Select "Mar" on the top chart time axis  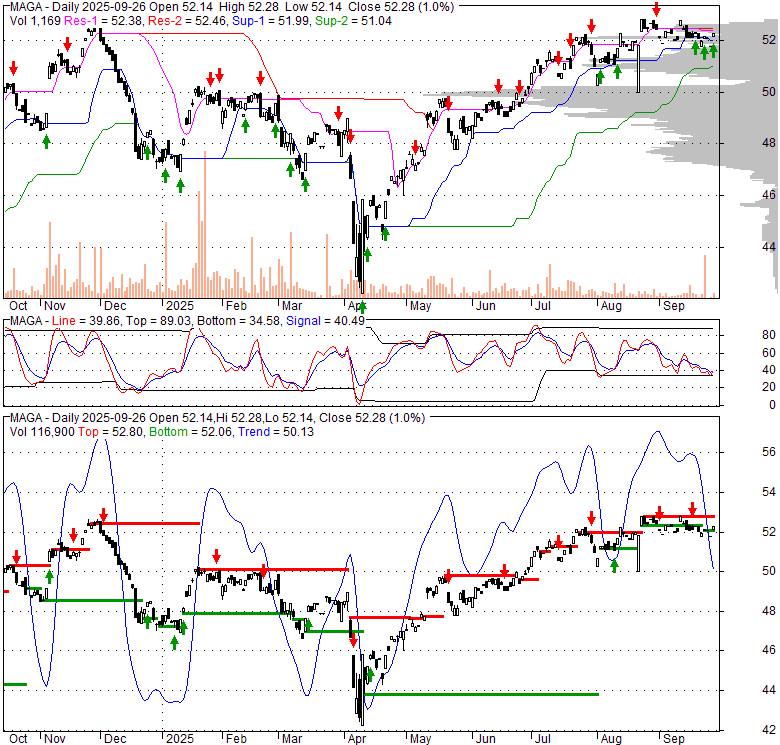click(x=292, y=306)
